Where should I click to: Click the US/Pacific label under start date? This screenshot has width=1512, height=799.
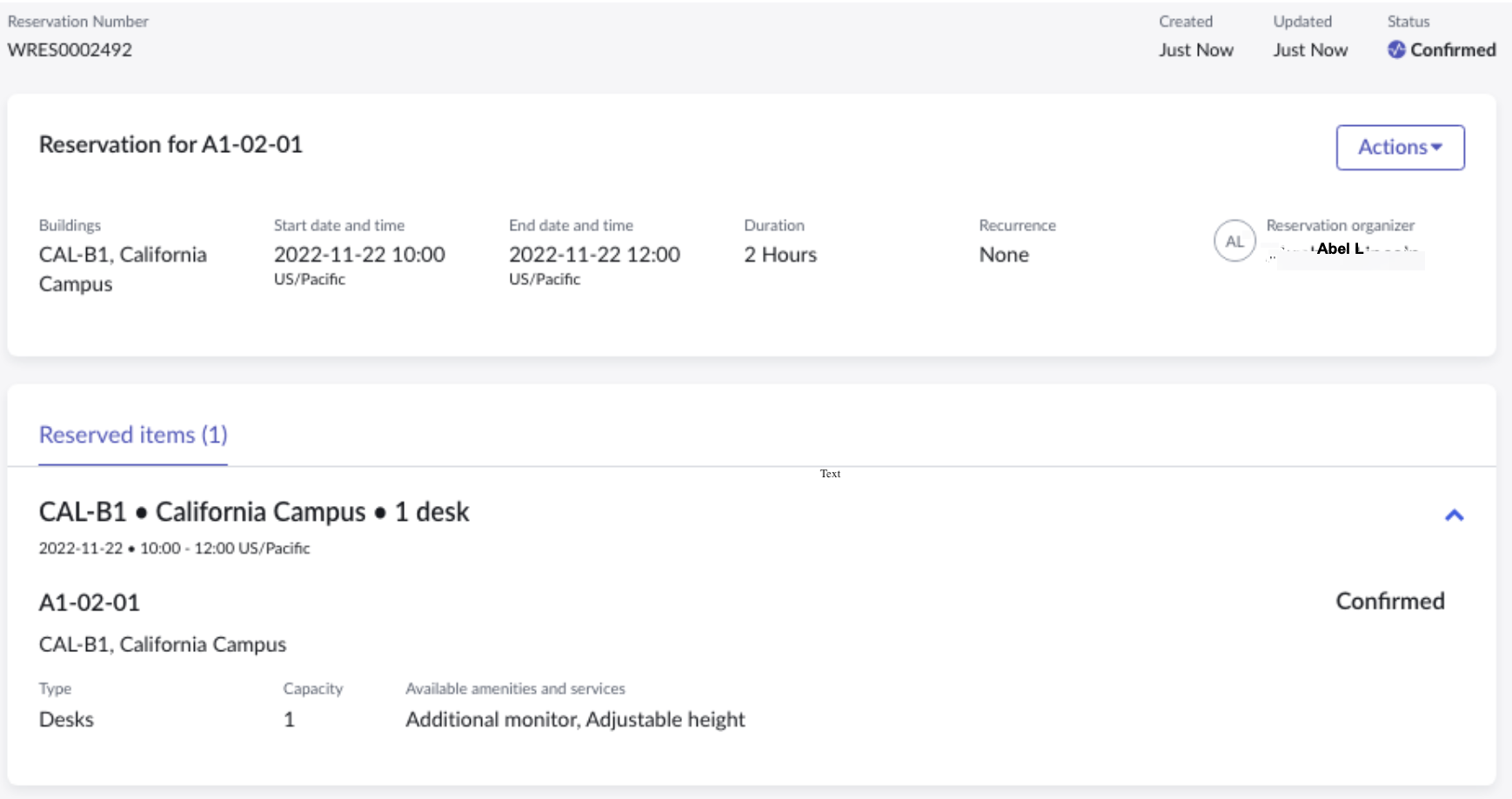[310, 279]
